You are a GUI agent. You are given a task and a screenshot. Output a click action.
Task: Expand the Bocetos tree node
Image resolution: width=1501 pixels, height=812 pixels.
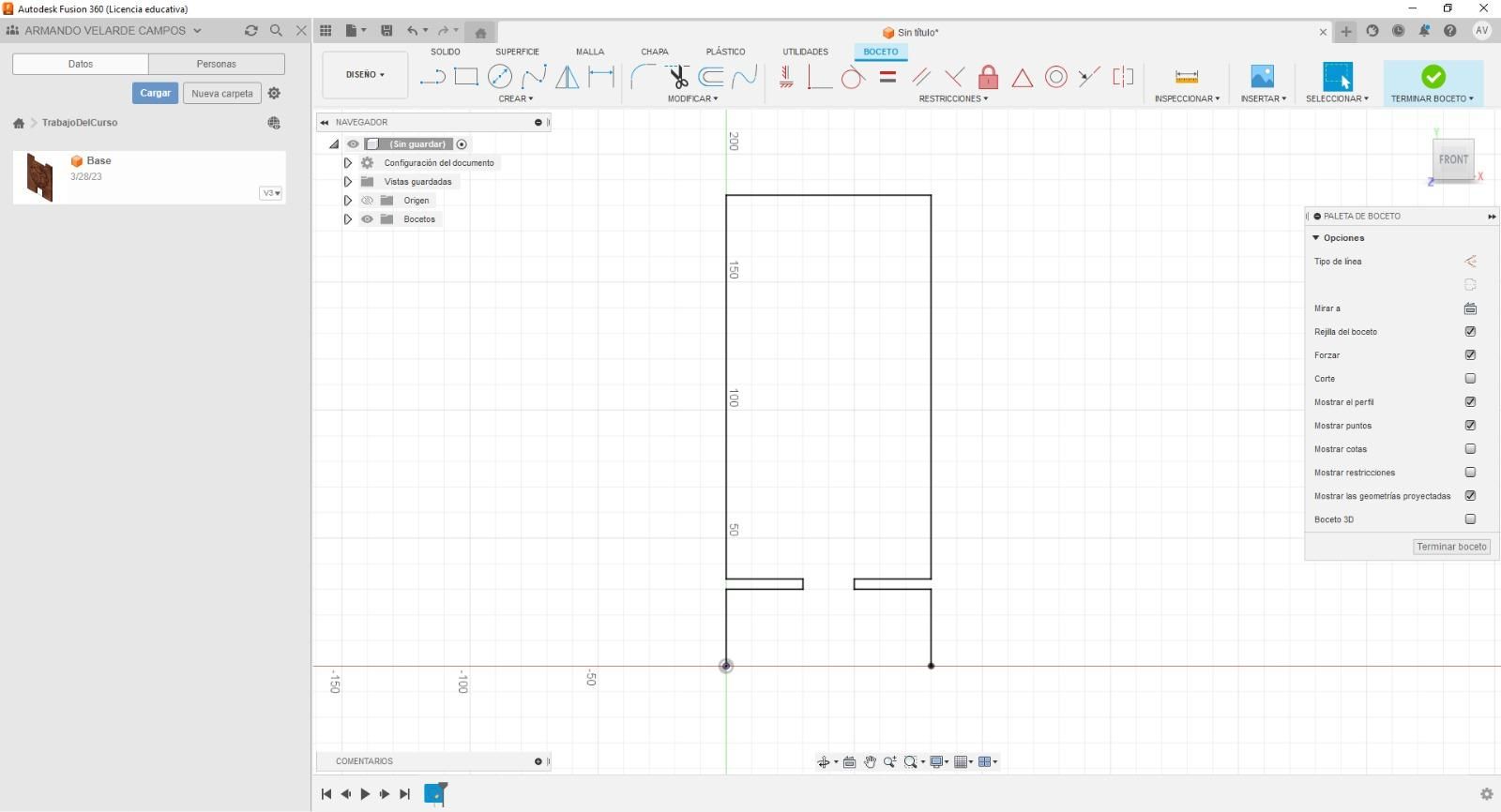[347, 219]
